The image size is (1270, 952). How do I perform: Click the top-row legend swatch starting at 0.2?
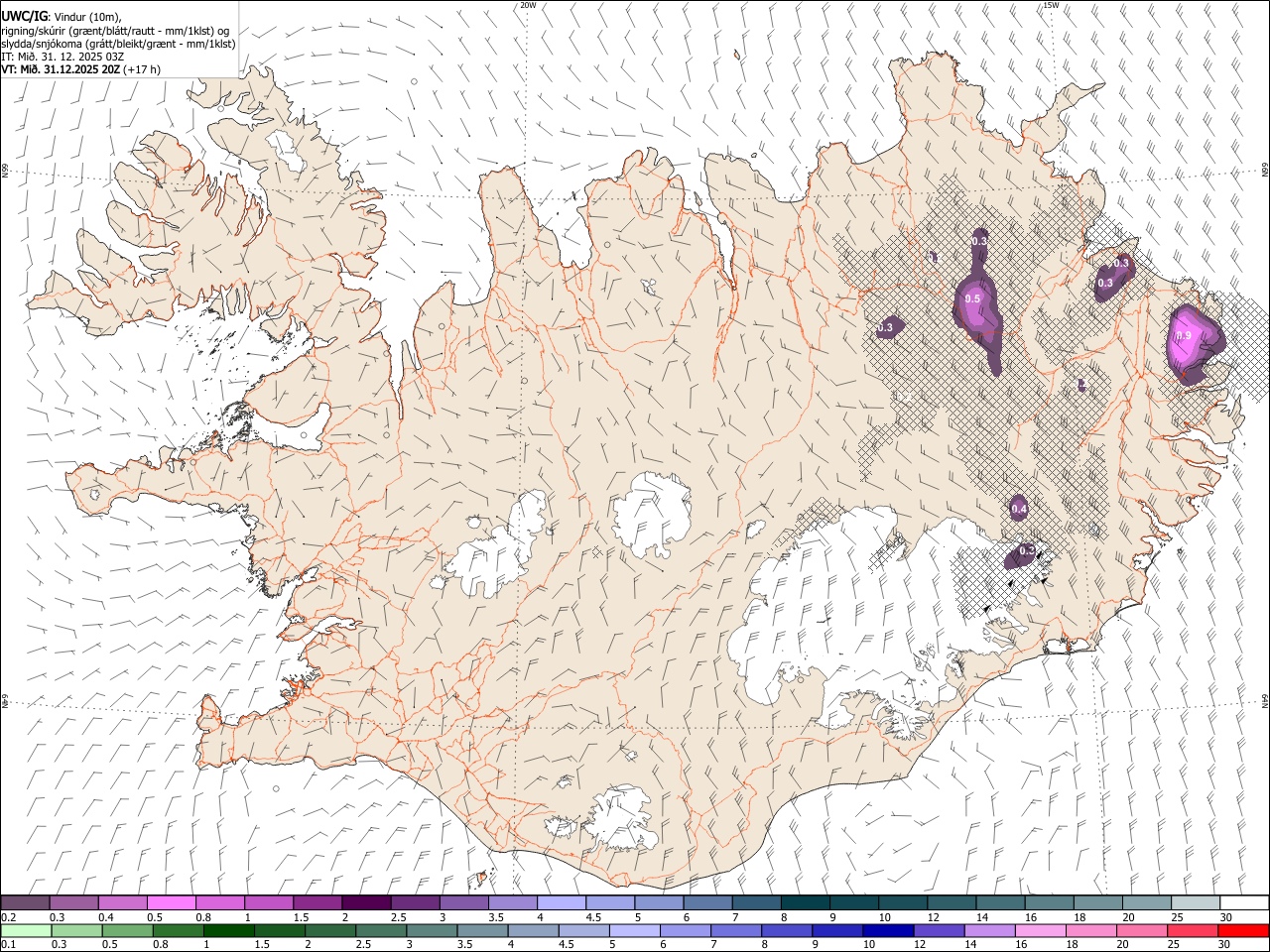25,903
